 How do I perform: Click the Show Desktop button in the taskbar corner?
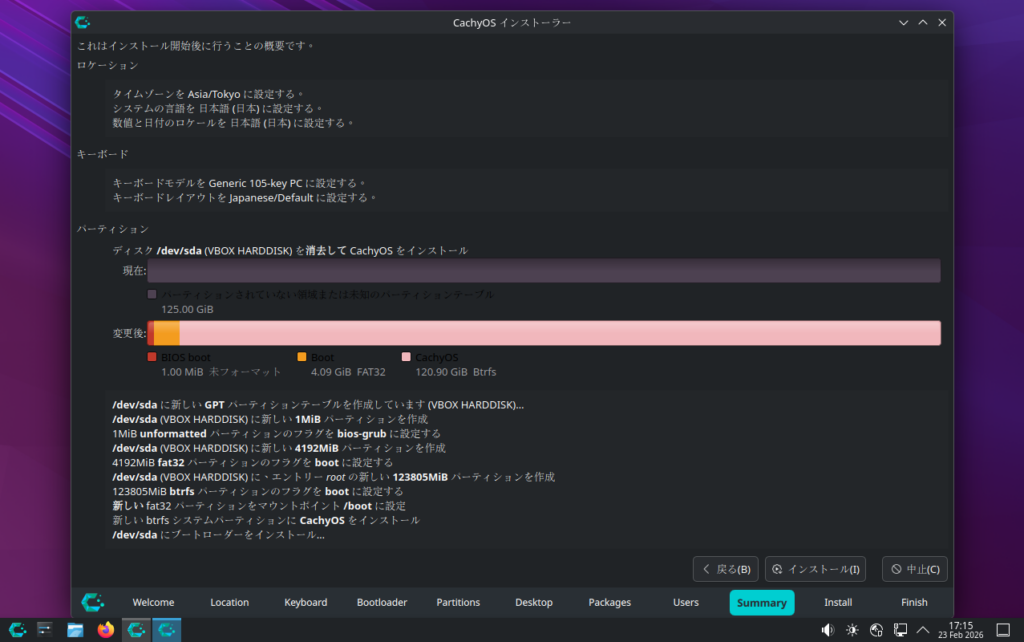pyautogui.click(x=1004, y=630)
